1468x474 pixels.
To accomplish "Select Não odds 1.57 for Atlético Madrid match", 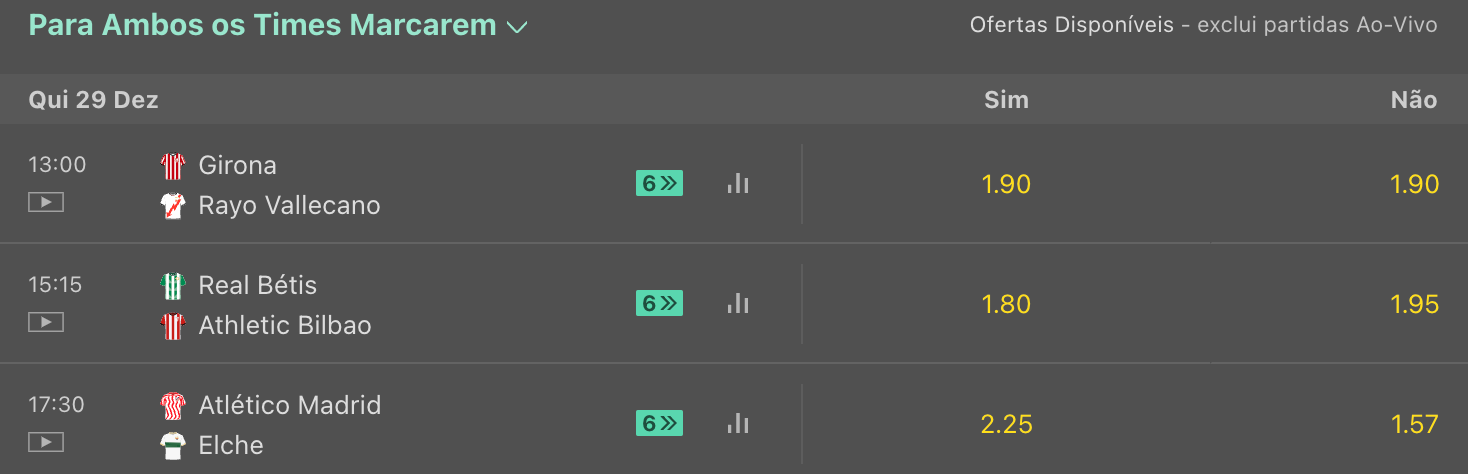I will point(1414,424).
